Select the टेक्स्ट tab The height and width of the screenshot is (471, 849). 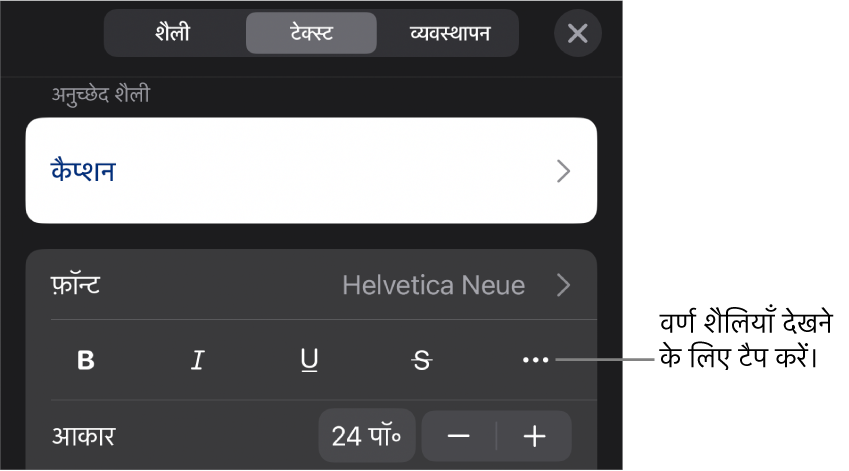[311, 33]
